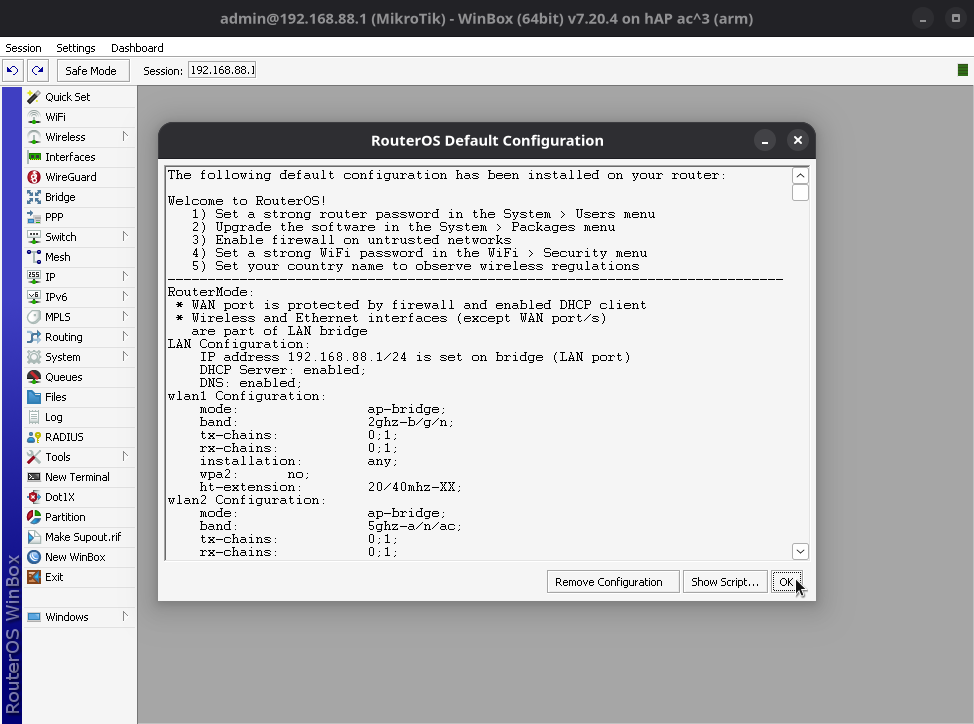Viewport: 974px width, 724px height.
Task: Click the Undo arrow in toolbar
Action: 13,70
